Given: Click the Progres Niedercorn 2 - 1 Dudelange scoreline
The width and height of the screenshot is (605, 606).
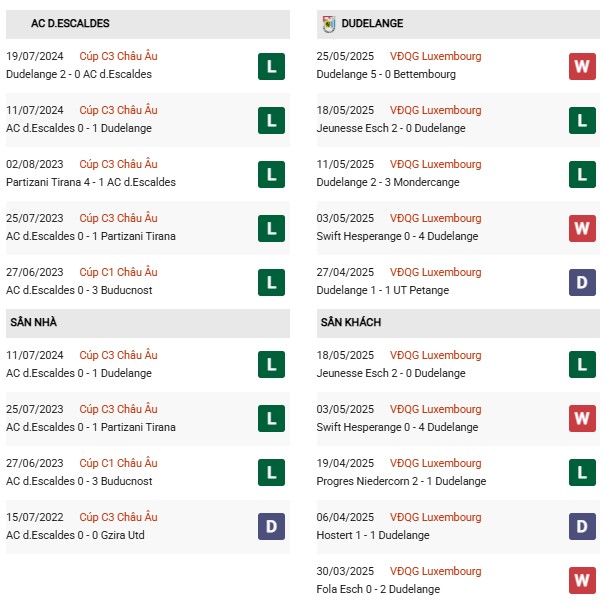Looking at the screenshot, I should click(403, 482).
